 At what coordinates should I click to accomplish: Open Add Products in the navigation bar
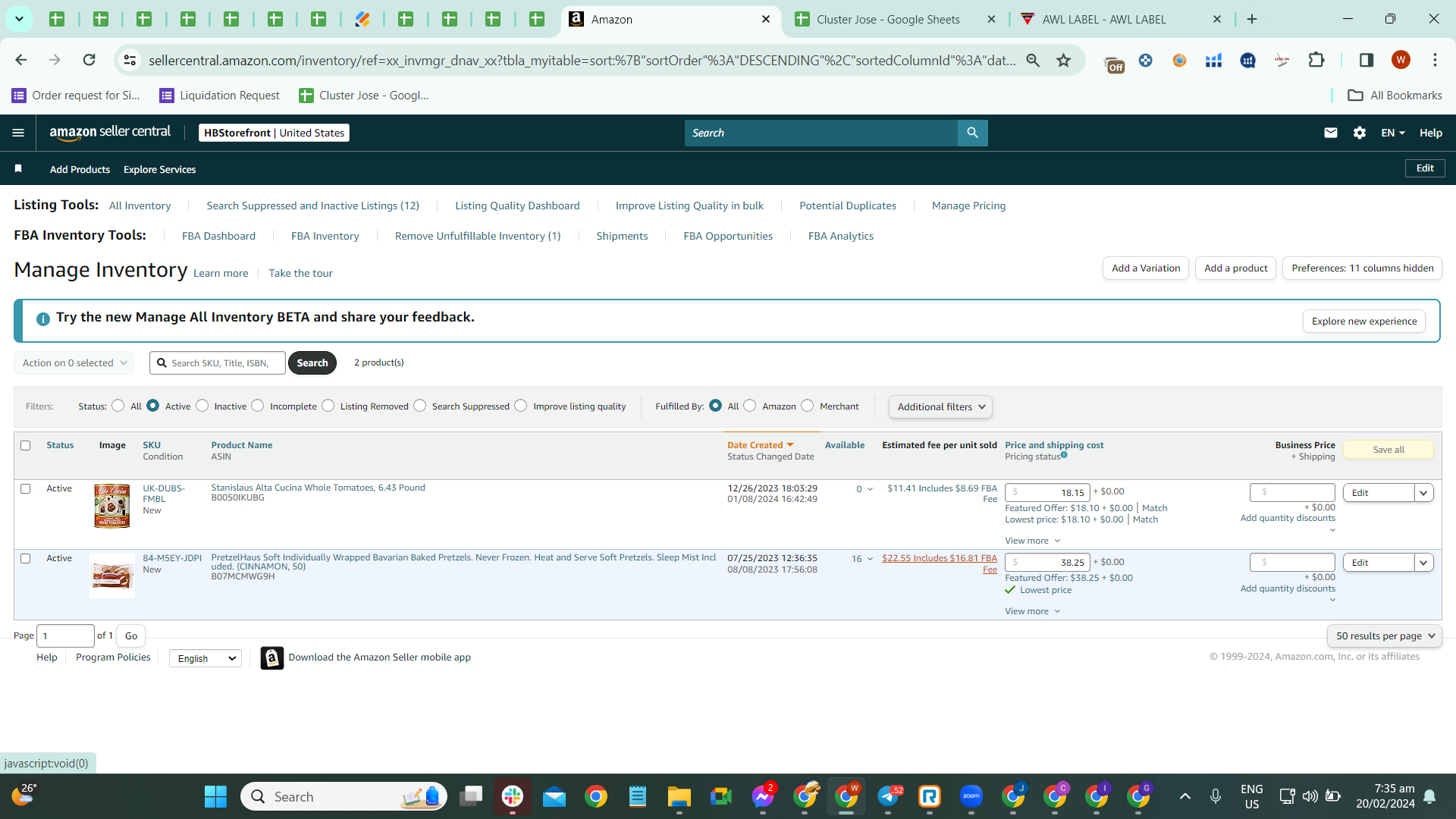80,169
